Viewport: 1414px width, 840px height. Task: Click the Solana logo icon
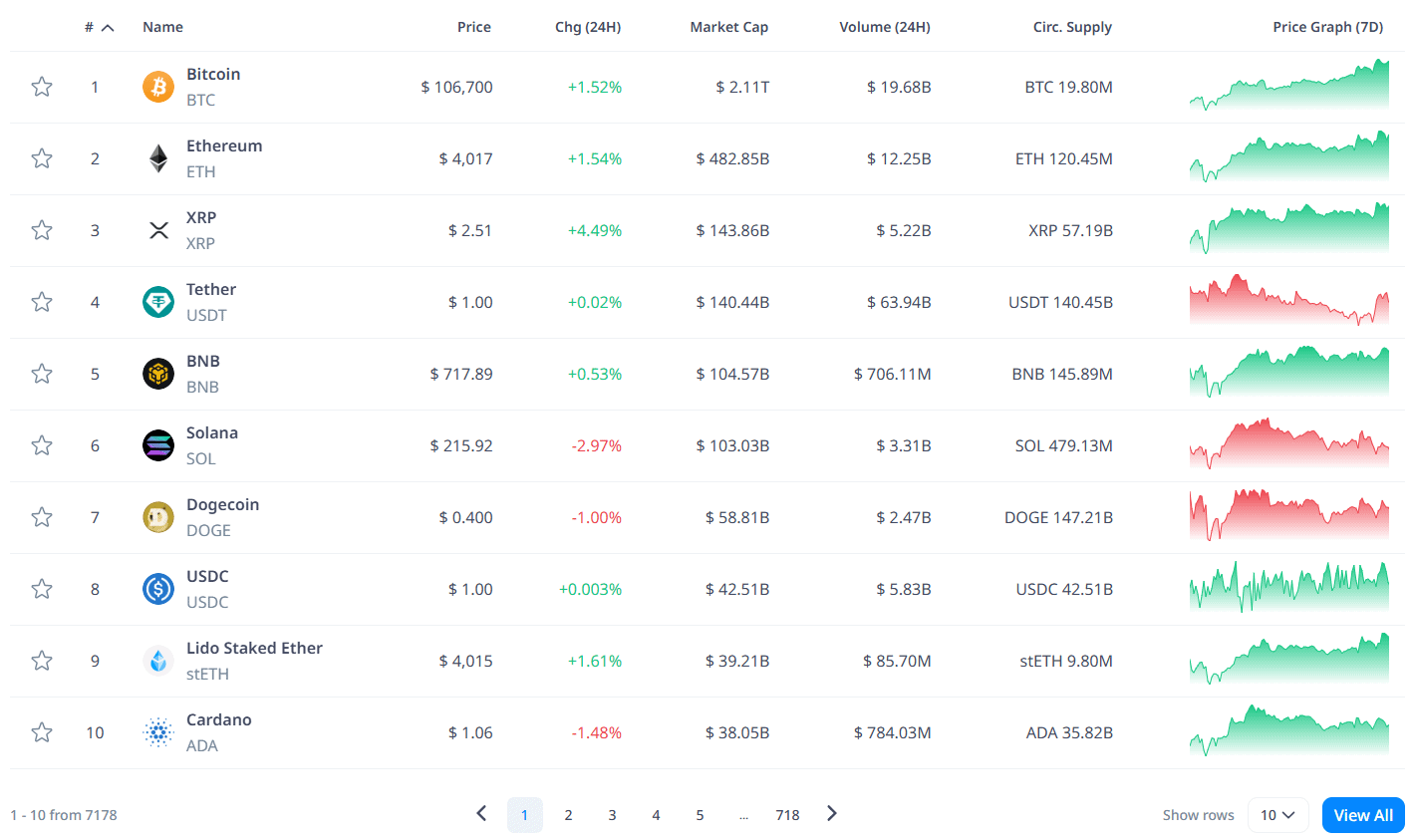(158, 445)
